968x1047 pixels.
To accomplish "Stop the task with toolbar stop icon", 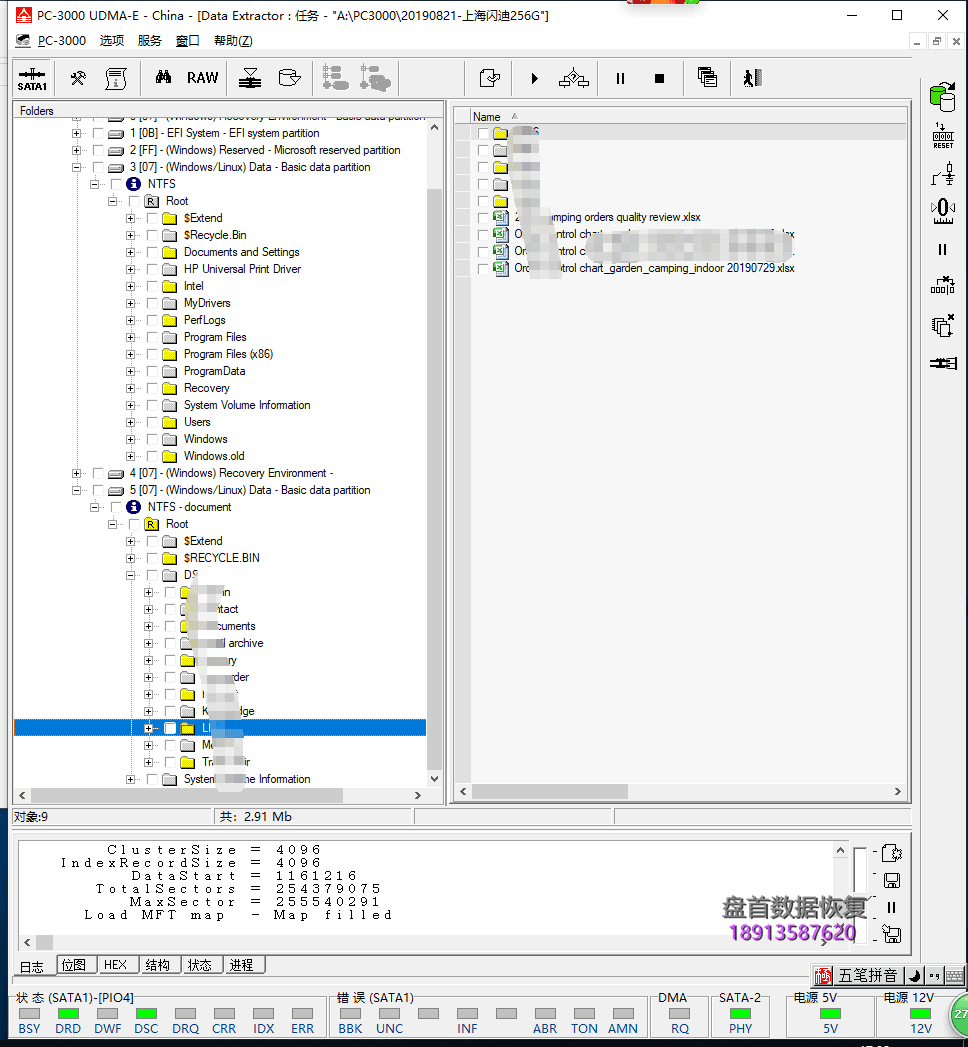I will pyautogui.click(x=660, y=79).
